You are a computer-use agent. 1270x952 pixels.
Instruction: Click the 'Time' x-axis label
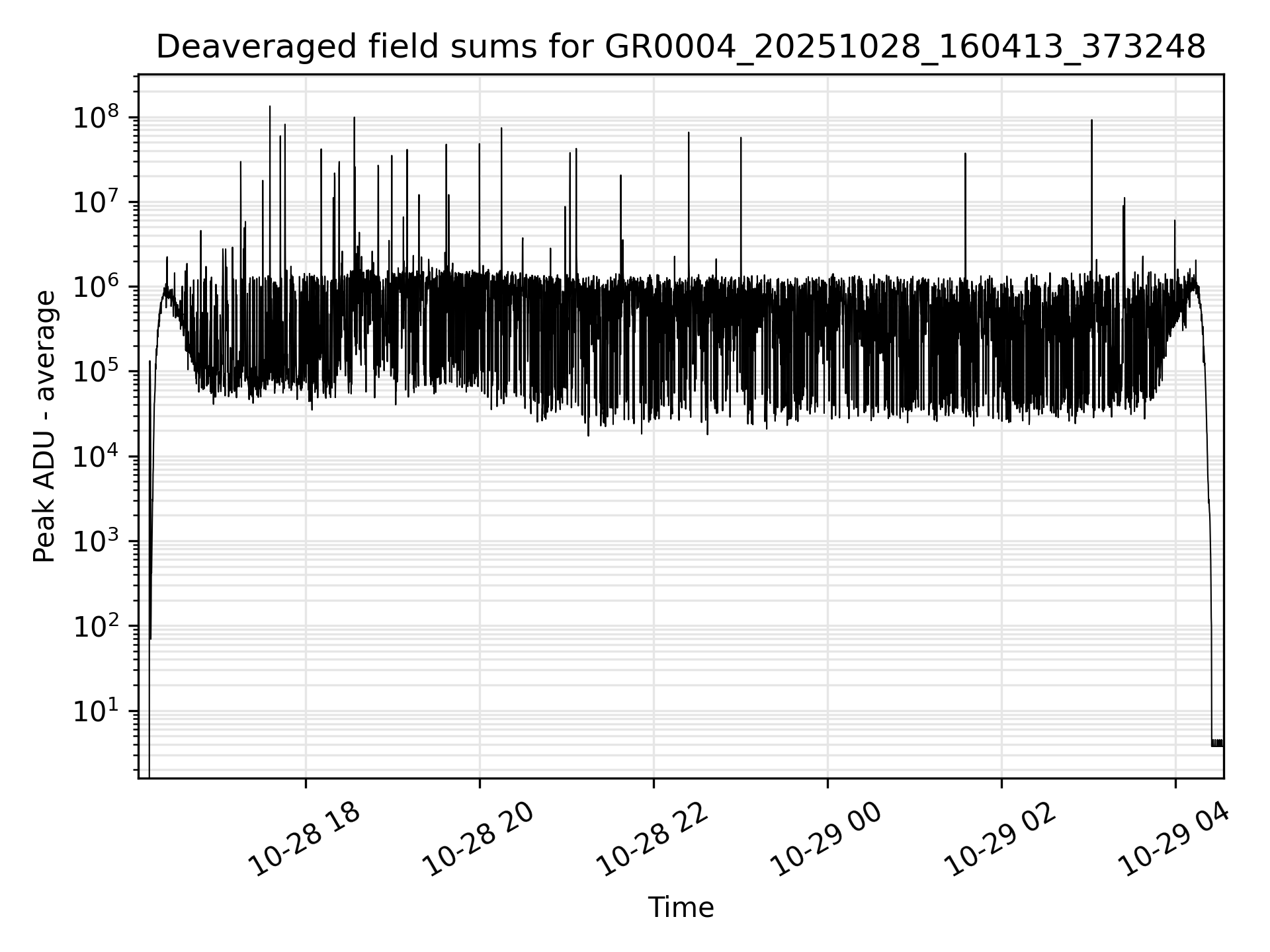point(681,908)
